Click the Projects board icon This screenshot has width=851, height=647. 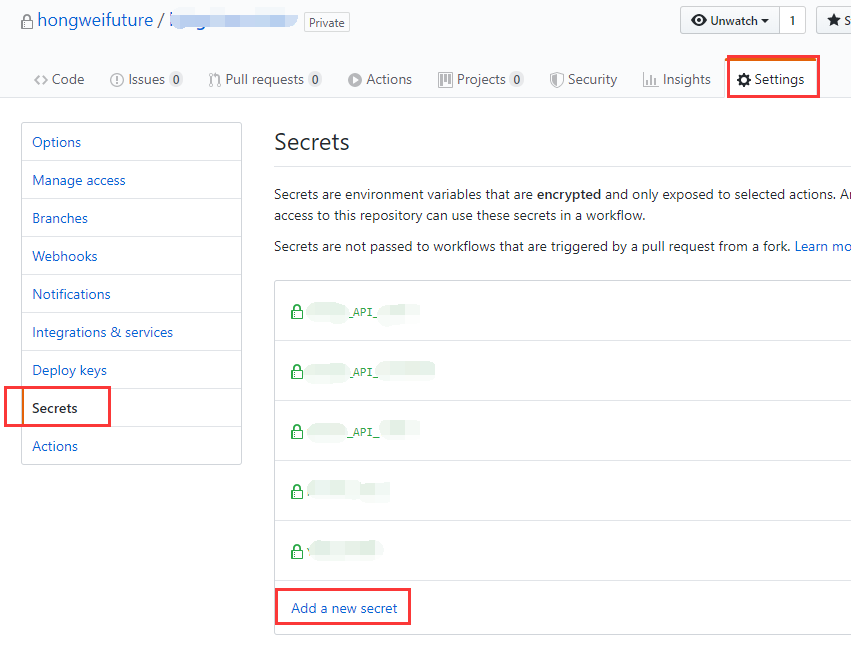pyautogui.click(x=445, y=80)
